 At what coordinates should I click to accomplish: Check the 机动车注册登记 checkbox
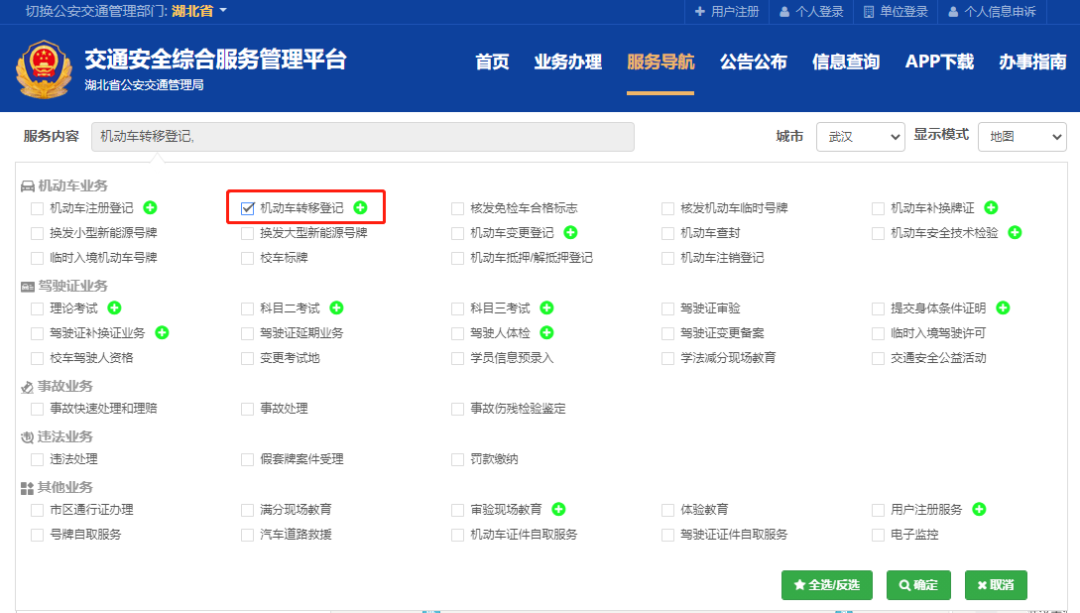(37, 208)
